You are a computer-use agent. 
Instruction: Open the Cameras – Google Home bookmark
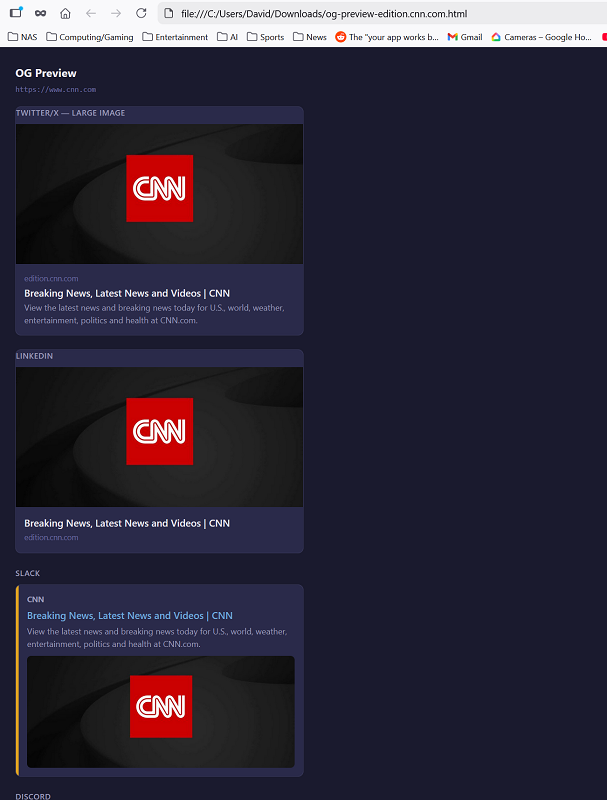click(541, 37)
